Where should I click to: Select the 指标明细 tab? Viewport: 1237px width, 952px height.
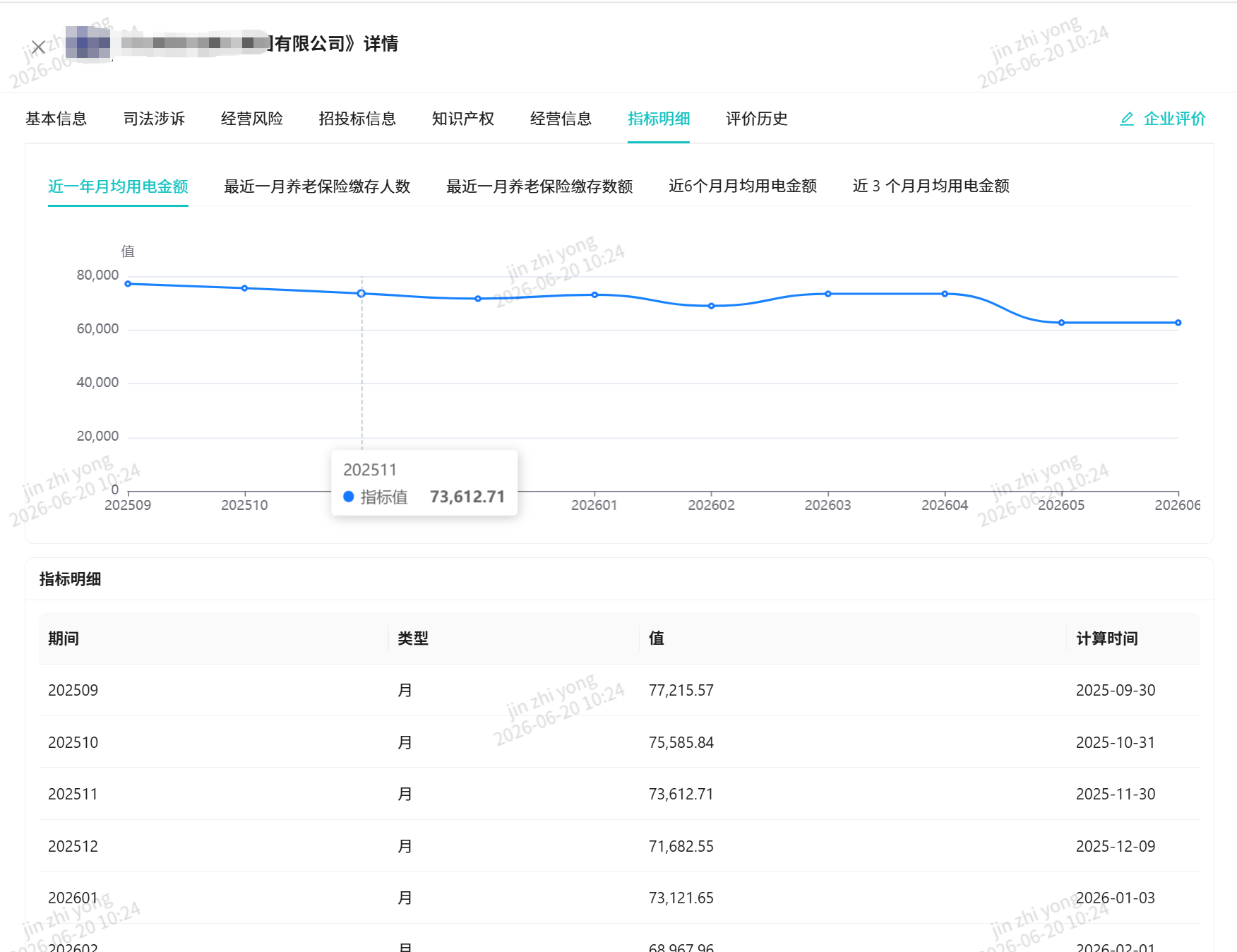point(659,119)
